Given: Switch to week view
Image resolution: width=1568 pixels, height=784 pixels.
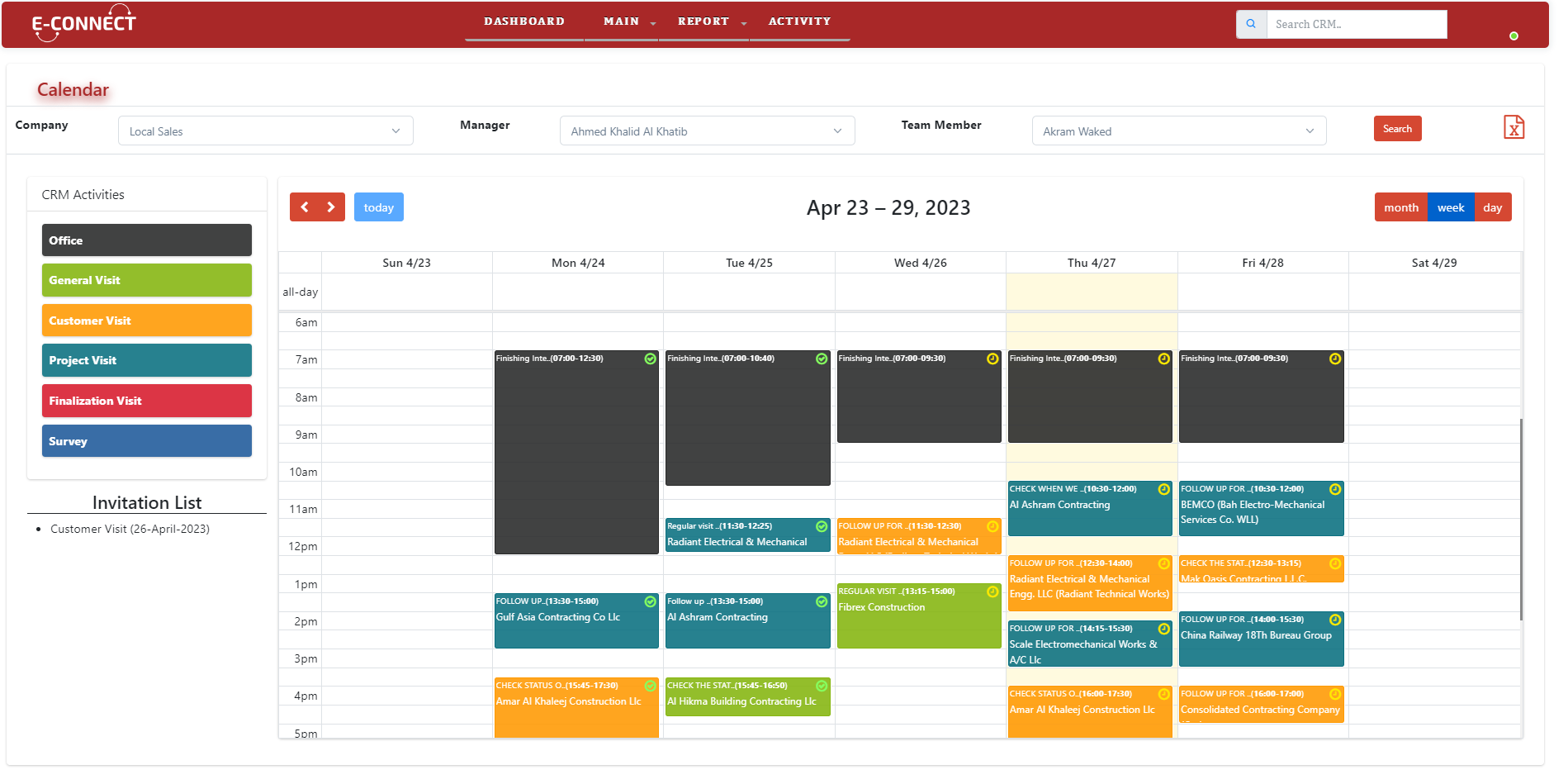Looking at the screenshot, I should (x=1451, y=207).
